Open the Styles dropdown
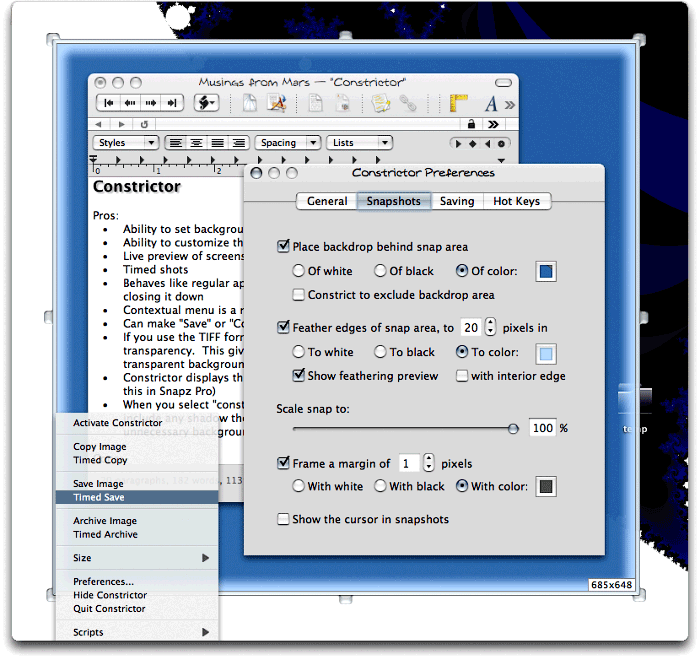 click(x=125, y=143)
